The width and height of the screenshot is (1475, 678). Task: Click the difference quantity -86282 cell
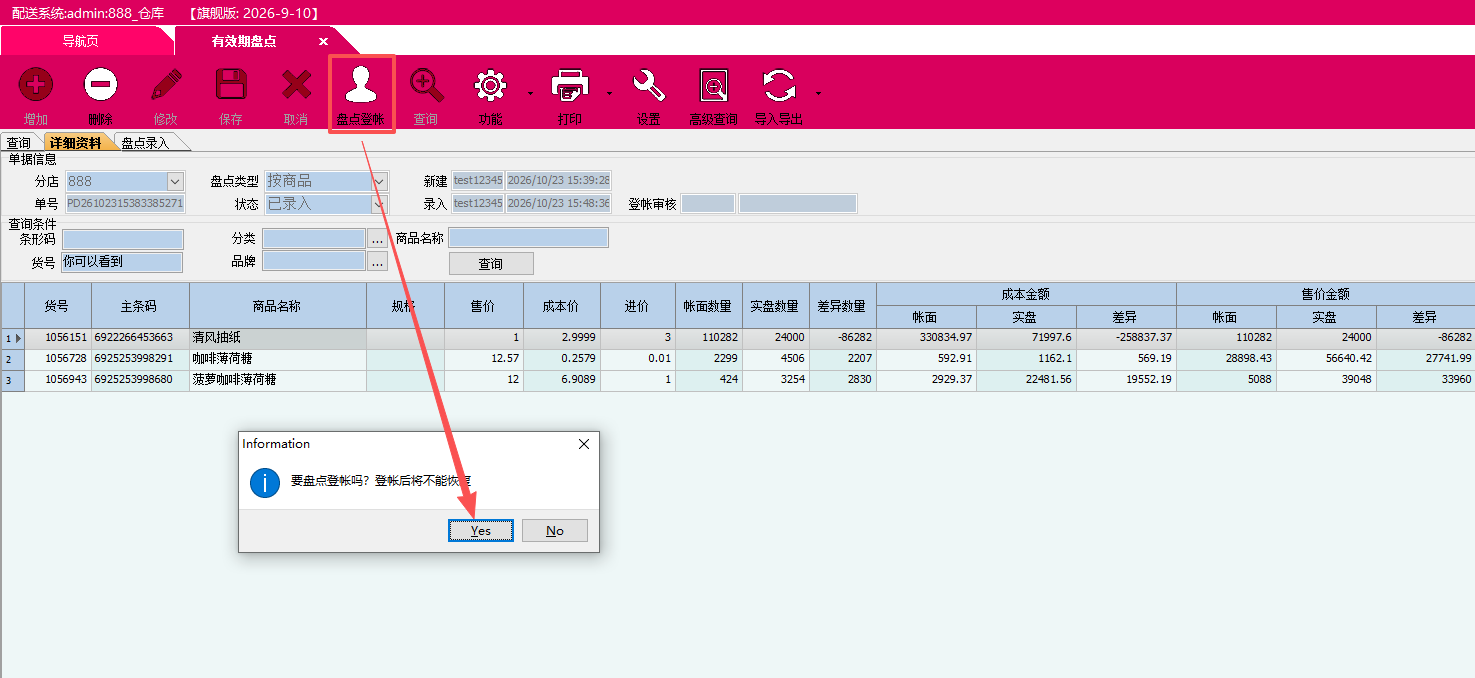(843, 338)
